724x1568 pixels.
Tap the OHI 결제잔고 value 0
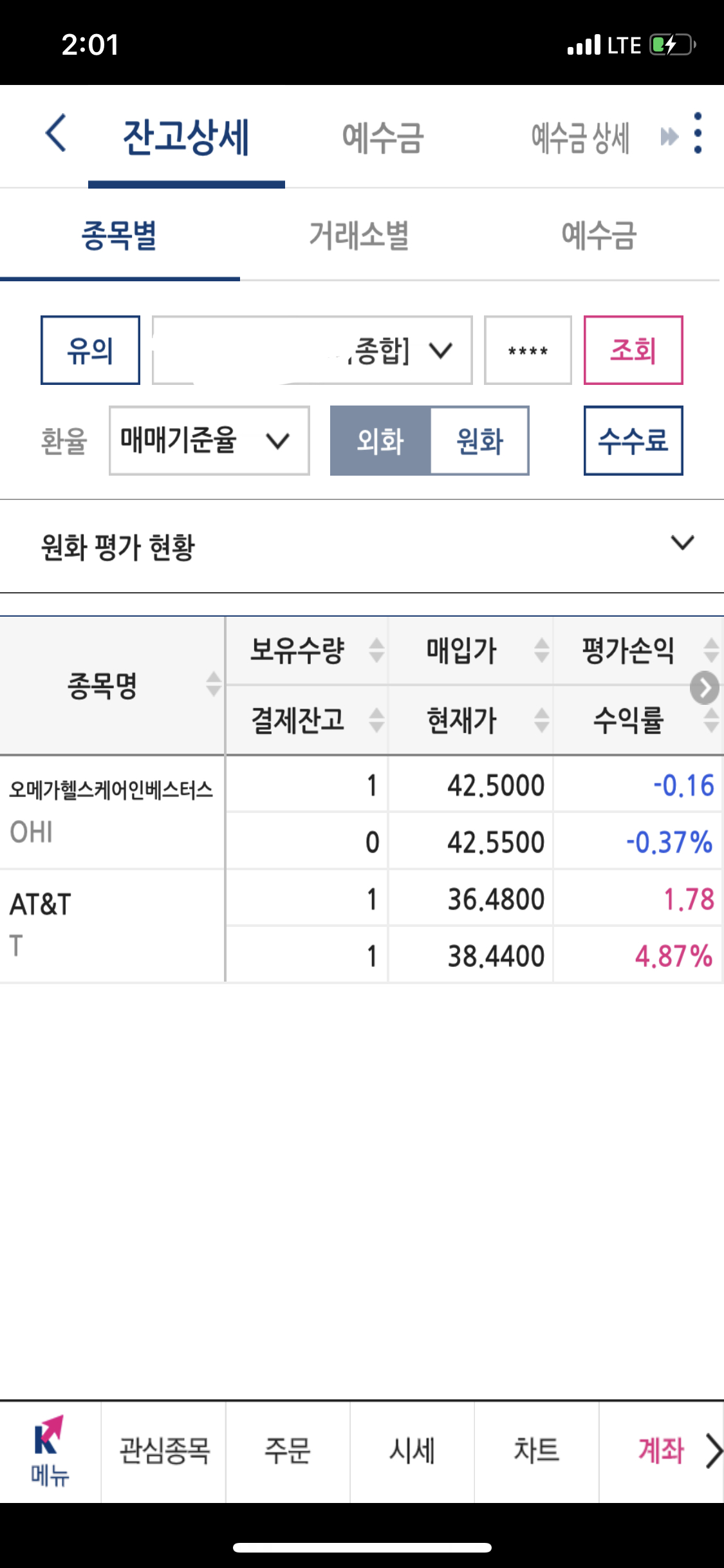coord(372,842)
